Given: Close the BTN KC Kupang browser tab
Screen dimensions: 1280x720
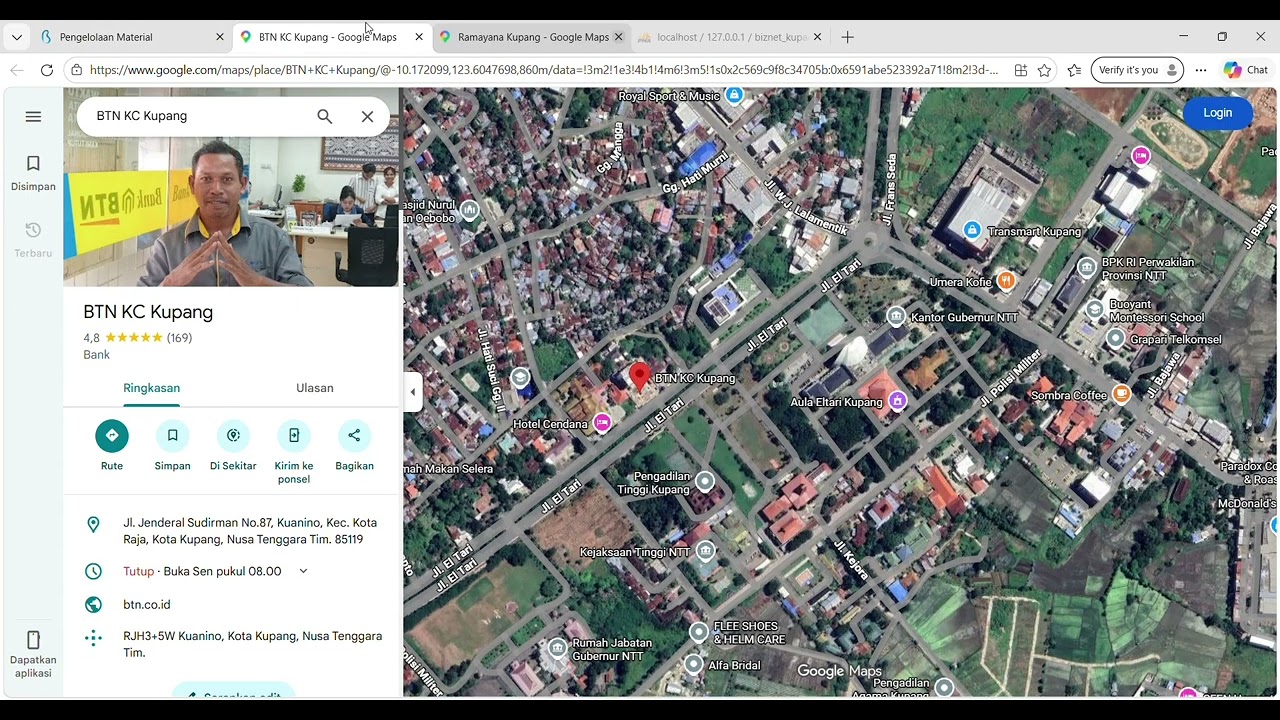Looking at the screenshot, I should 419,37.
